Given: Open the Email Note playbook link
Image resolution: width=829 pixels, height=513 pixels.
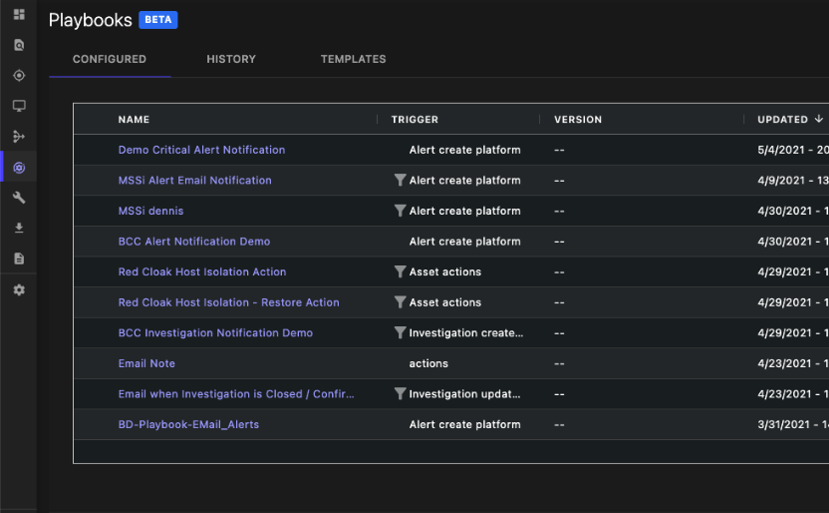Looking at the screenshot, I should pos(146,364).
